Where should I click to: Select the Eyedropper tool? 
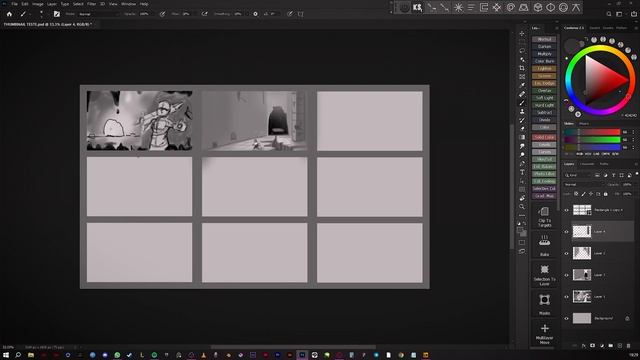click(x=522, y=85)
